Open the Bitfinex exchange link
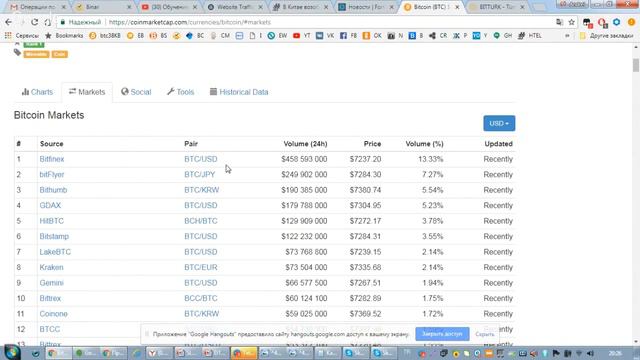The height and width of the screenshot is (360, 640). click(x=52, y=159)
